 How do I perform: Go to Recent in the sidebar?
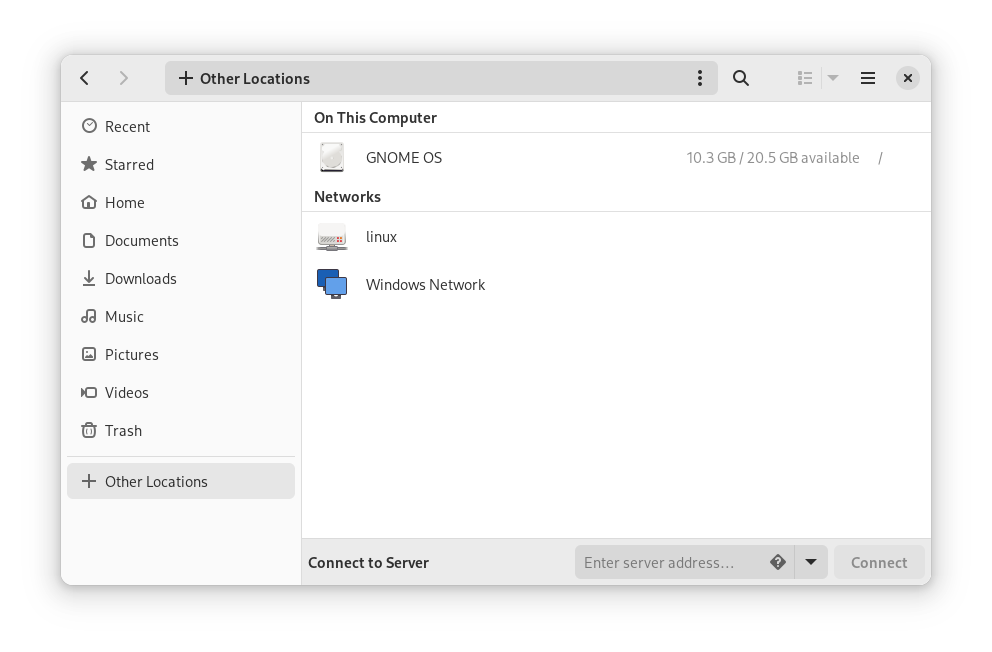click(127, 127)
